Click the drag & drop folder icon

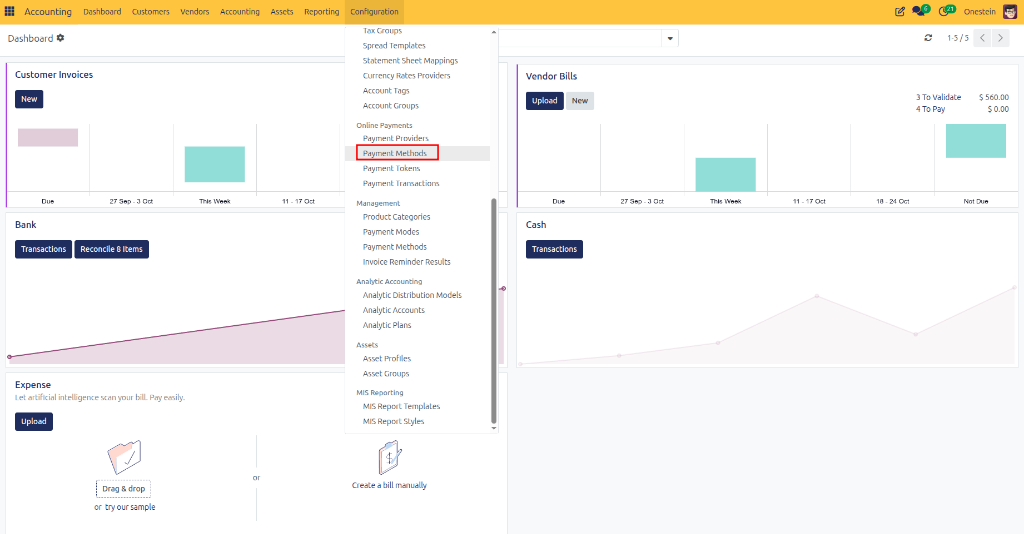[124, 457]
